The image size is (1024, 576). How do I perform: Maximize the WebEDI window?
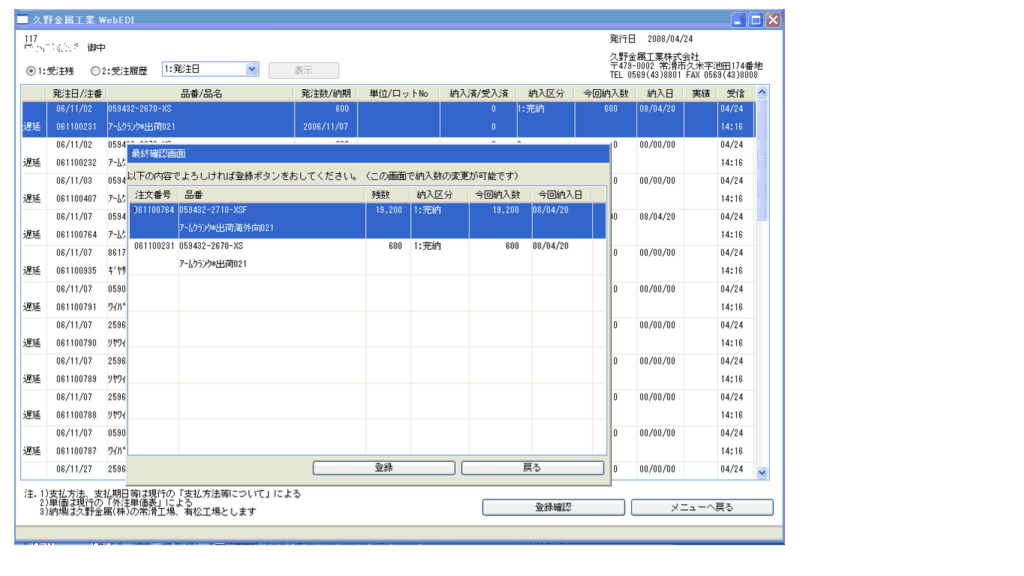755,20
